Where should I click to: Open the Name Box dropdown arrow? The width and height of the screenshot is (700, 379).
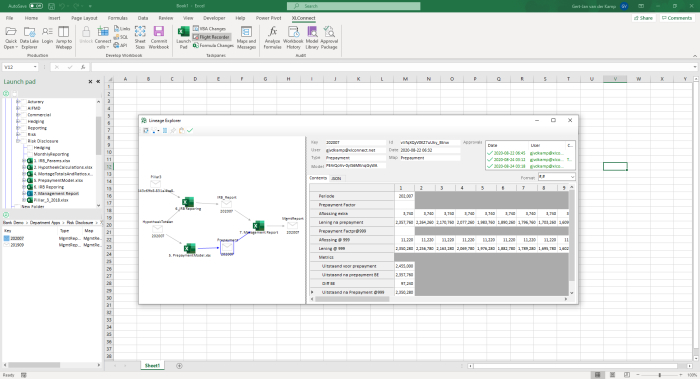point(35,67)
